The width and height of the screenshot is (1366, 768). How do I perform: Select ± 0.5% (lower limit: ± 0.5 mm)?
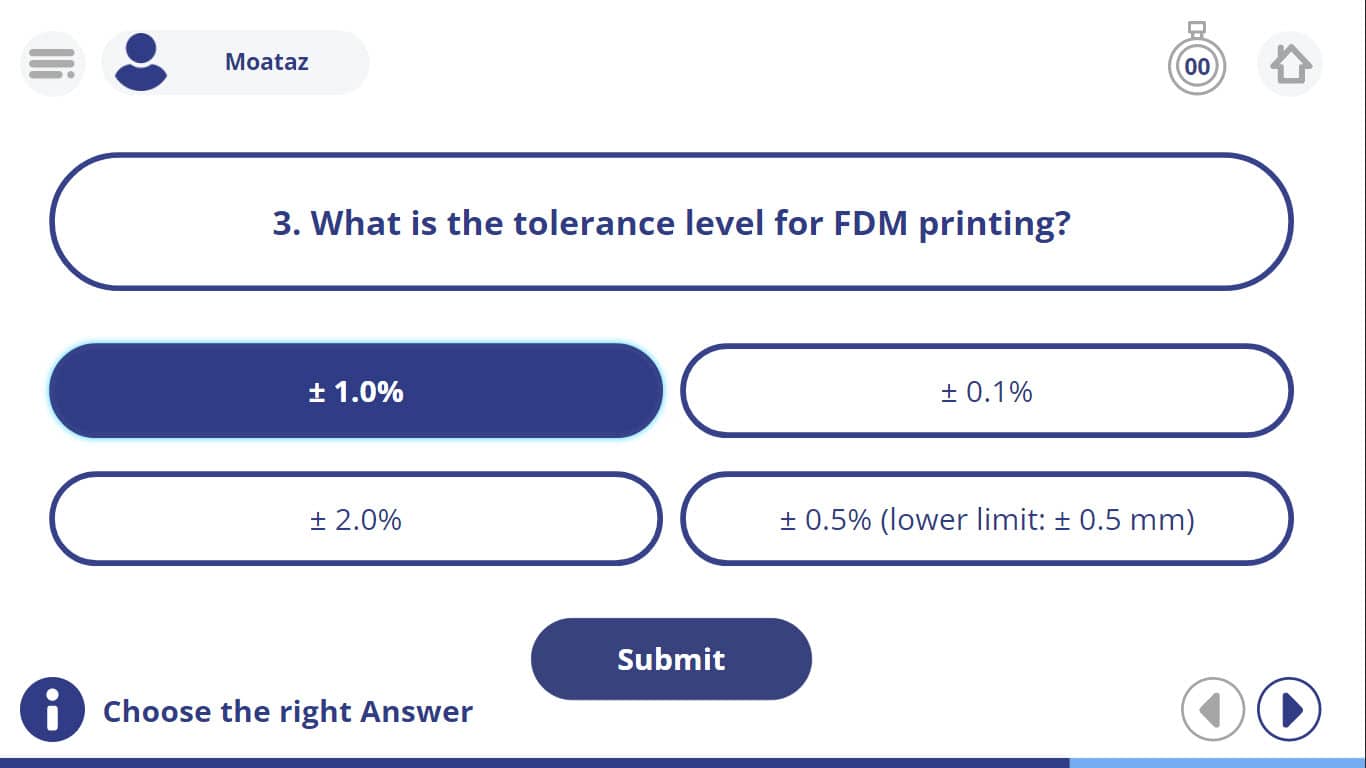tap(987, 519)
